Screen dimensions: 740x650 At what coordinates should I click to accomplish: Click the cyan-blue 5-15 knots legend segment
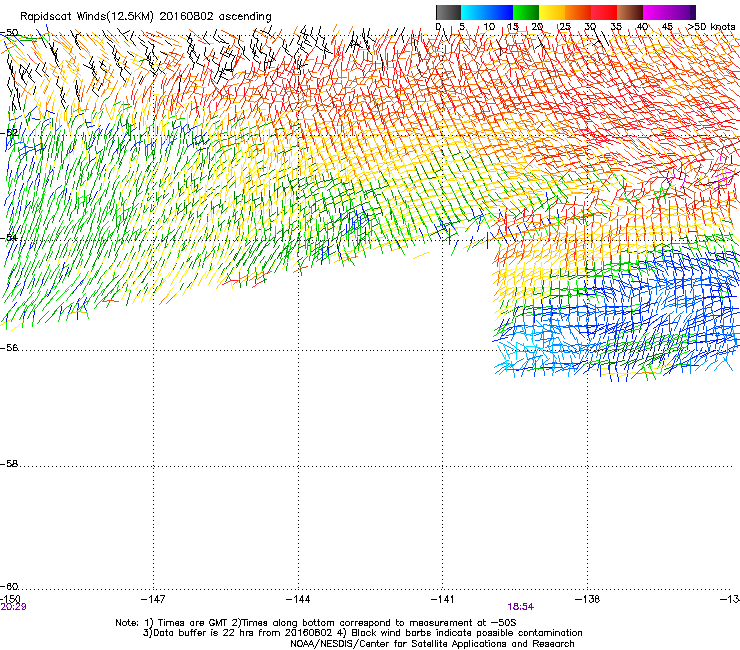point(487,12)
